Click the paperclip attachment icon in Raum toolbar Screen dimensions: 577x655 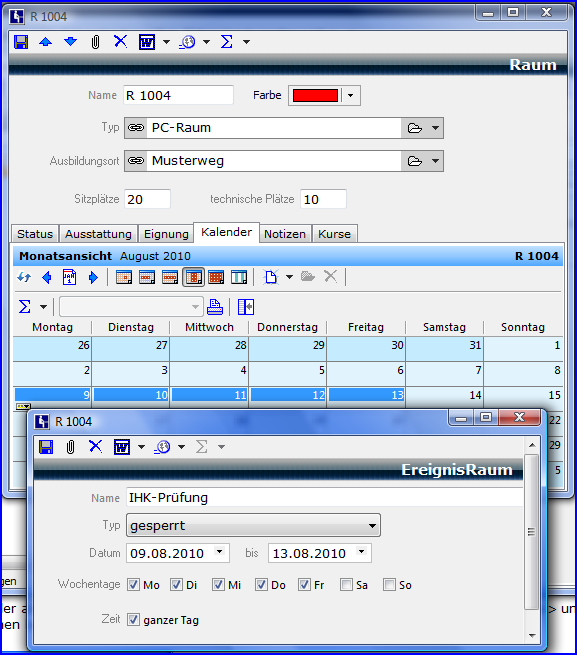95,42
